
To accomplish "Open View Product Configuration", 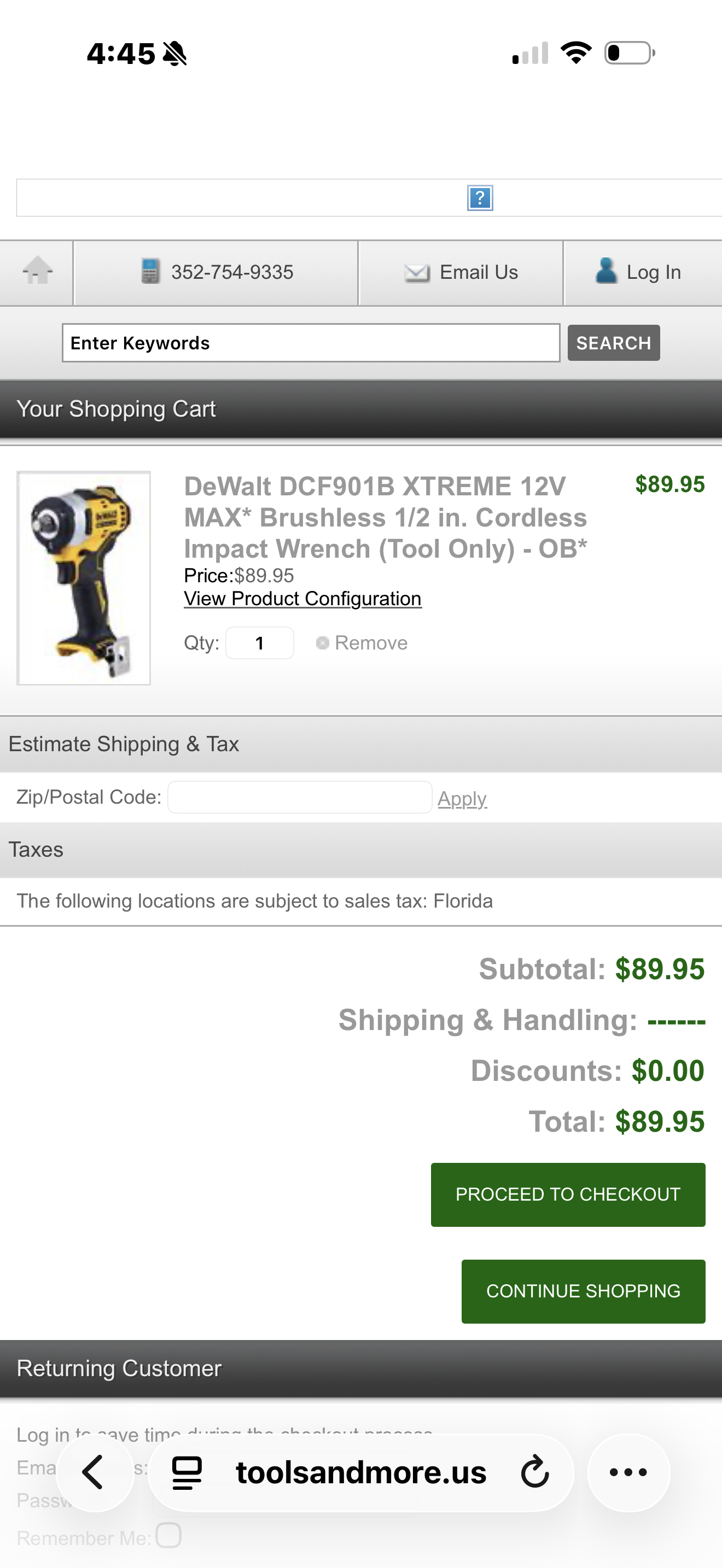I will [302, 598].
